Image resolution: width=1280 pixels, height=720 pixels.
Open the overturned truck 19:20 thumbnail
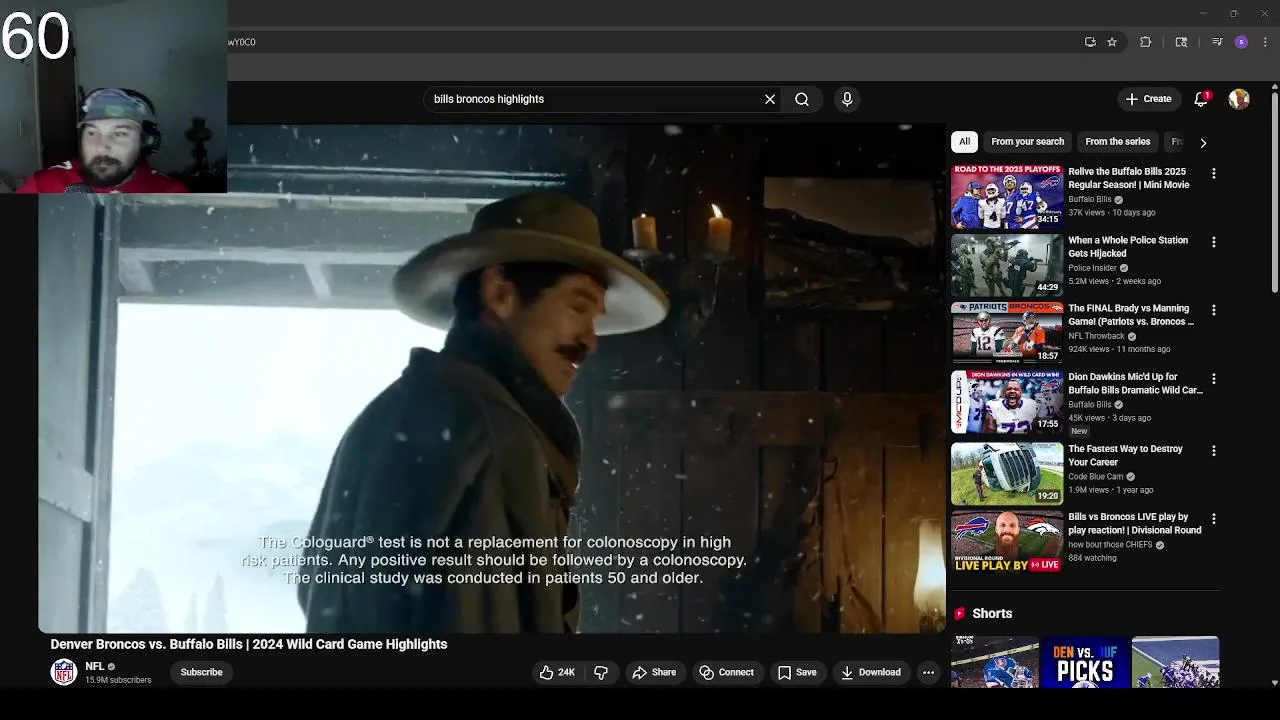[x=1007, y=474]
